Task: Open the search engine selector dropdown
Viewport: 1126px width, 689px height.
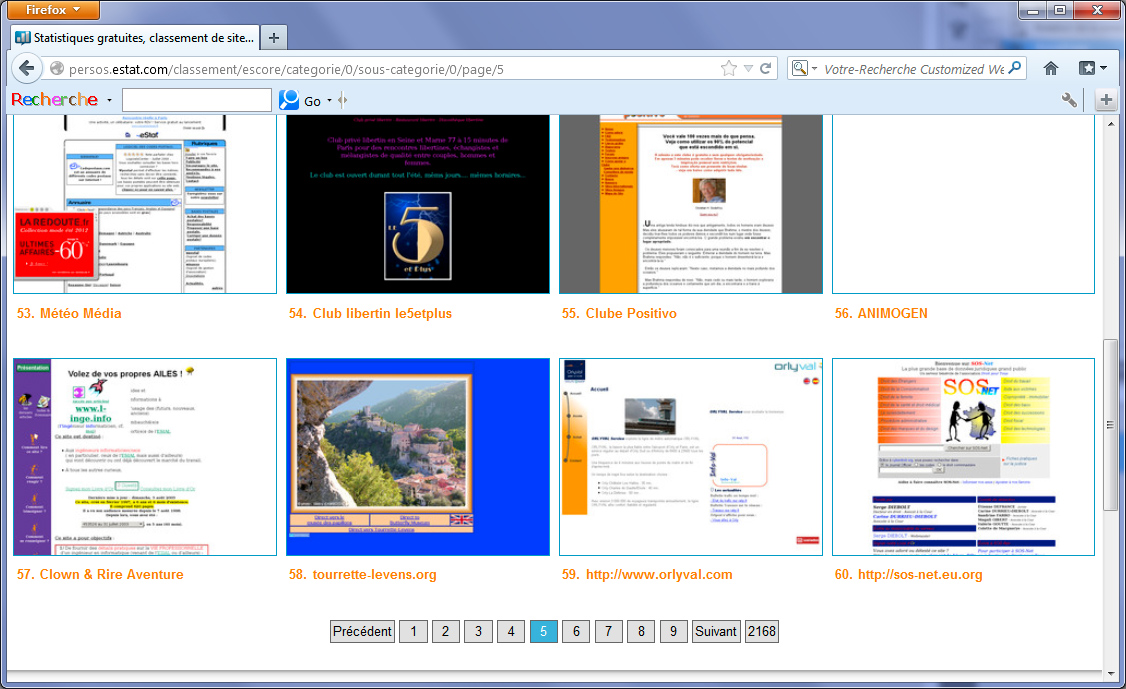Action: (x=814, y=69)
